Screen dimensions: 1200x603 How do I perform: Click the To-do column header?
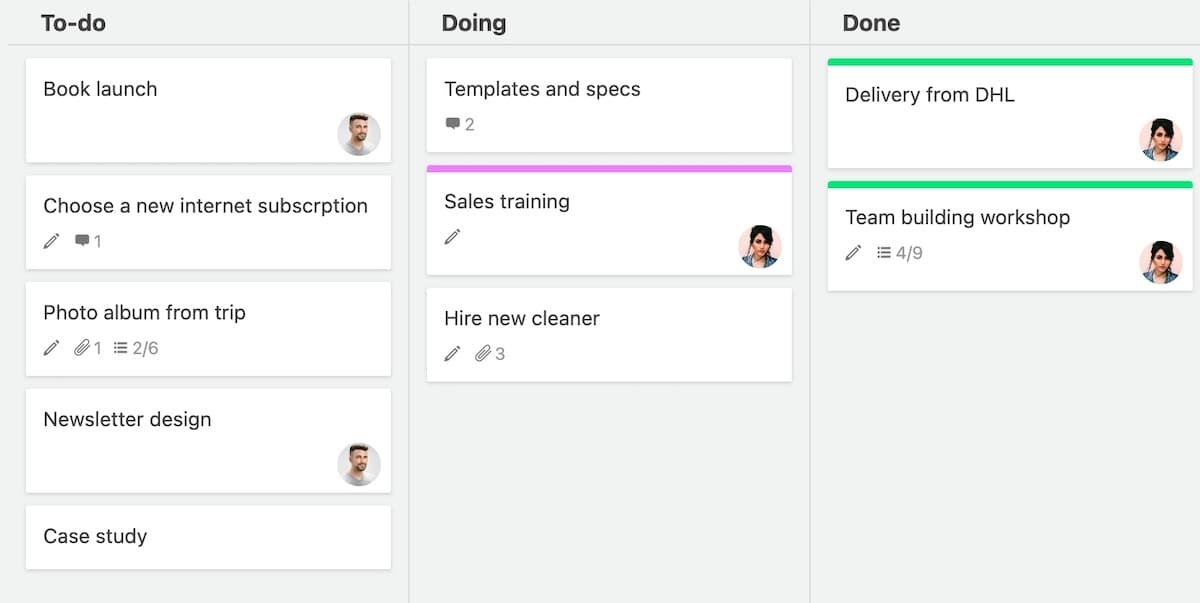pos(73,23)
